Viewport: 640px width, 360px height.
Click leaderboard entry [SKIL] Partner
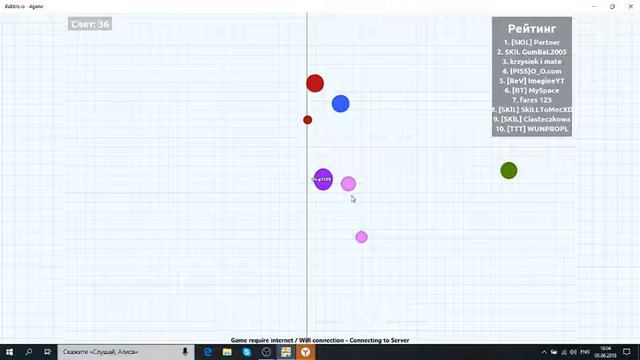(532, 42)
